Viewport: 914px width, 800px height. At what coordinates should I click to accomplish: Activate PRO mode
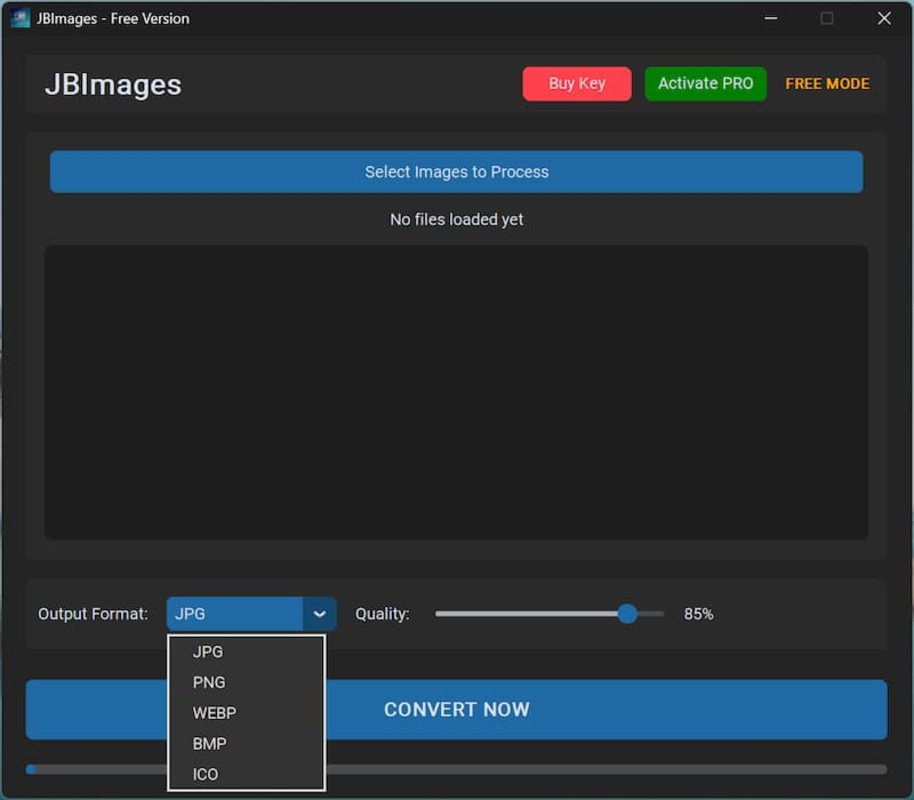pos(705,84)
